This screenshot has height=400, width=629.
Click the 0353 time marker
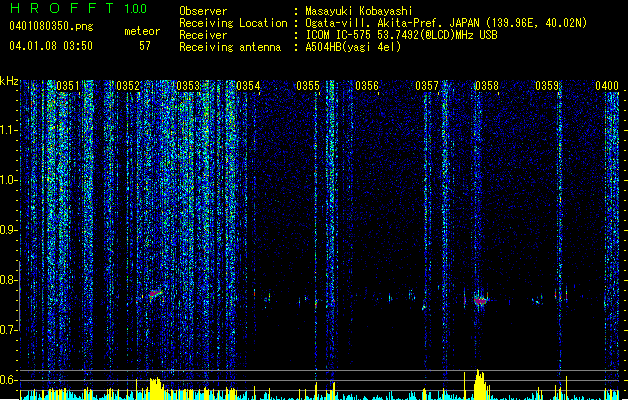tap(188, 86)
